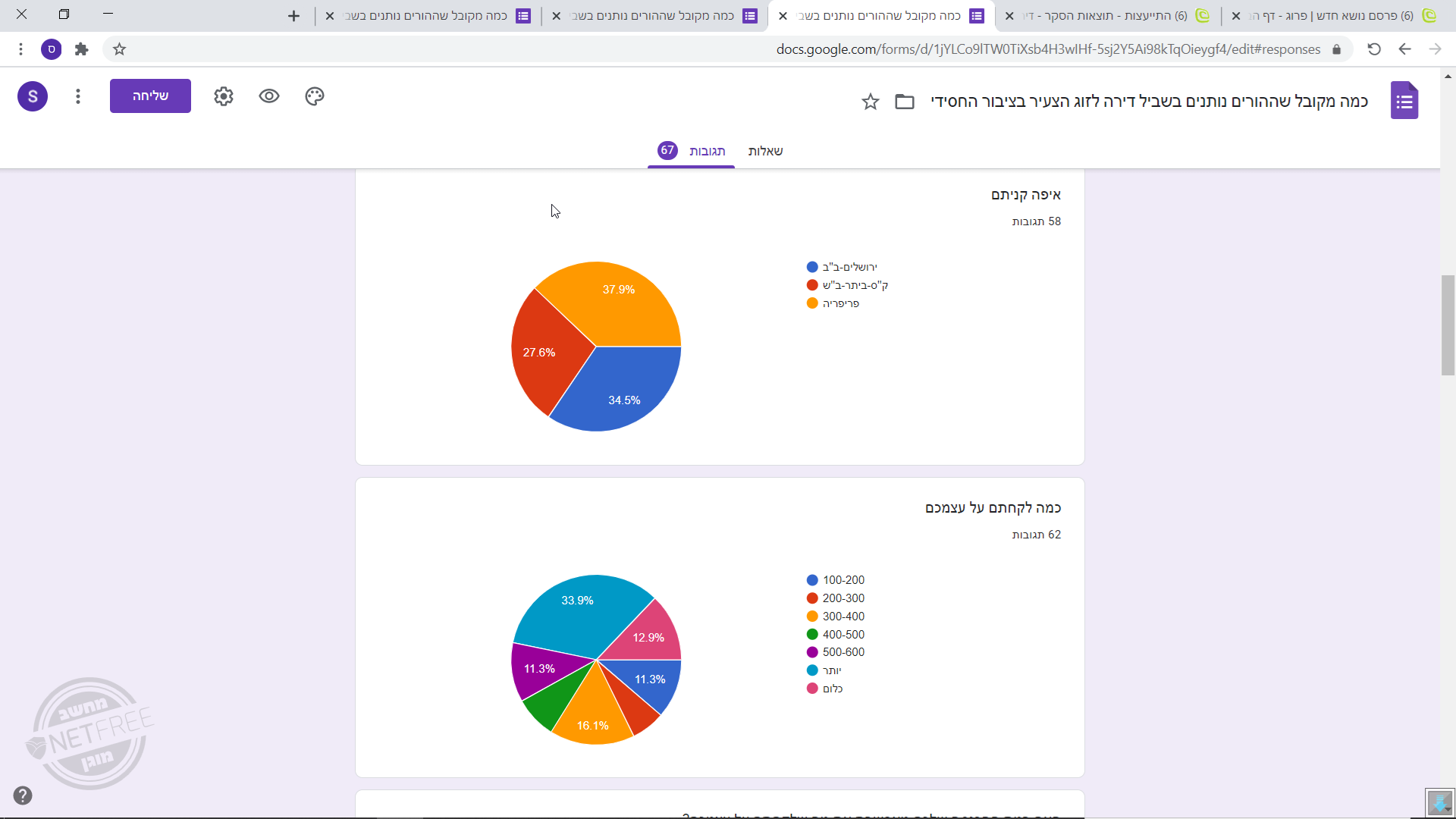
Task: Click the help question mark icon
Action: [23, 795]
